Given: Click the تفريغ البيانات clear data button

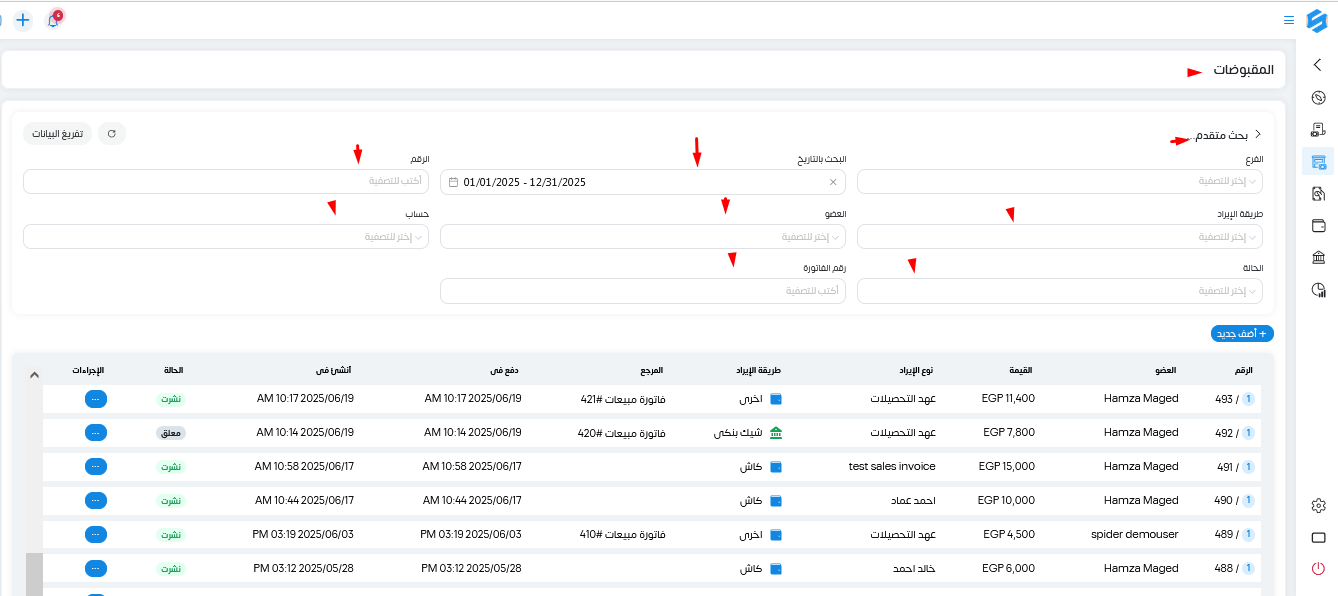Looking at the screenshot, I should [x=58, y=134].
